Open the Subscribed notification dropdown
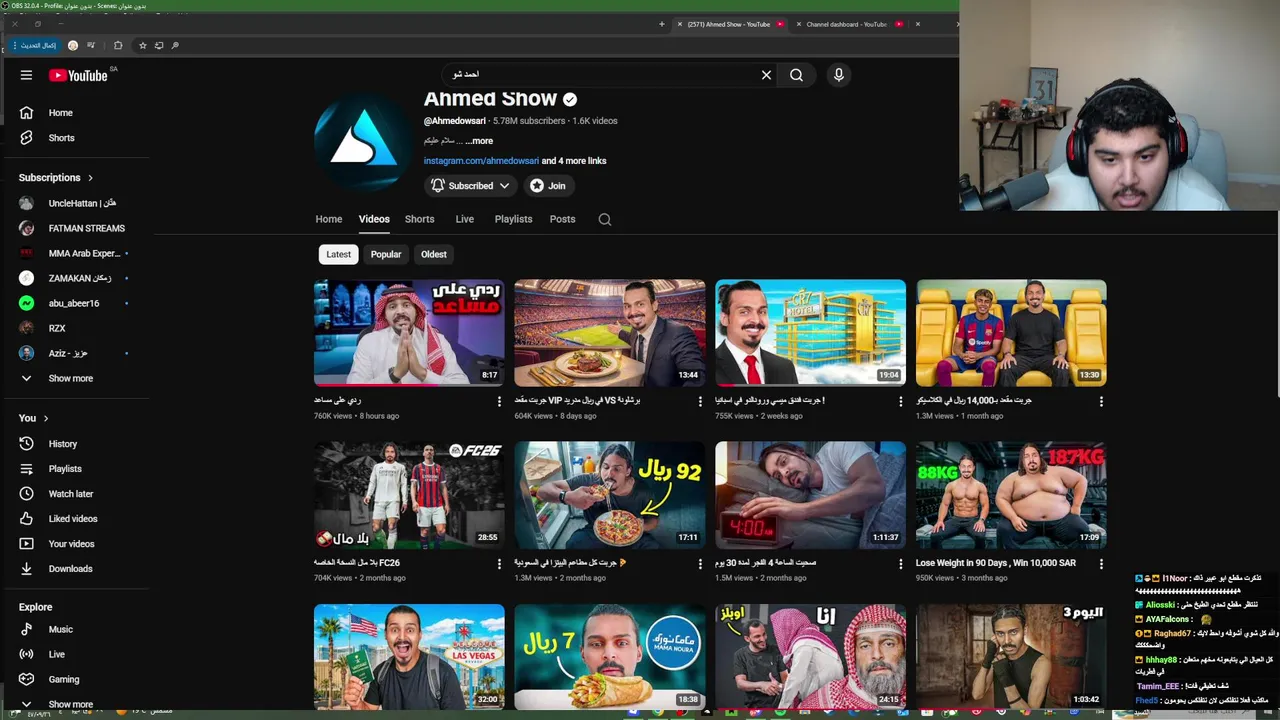The width and height of the screenshot is (1280, 720). tap(470, 186)
